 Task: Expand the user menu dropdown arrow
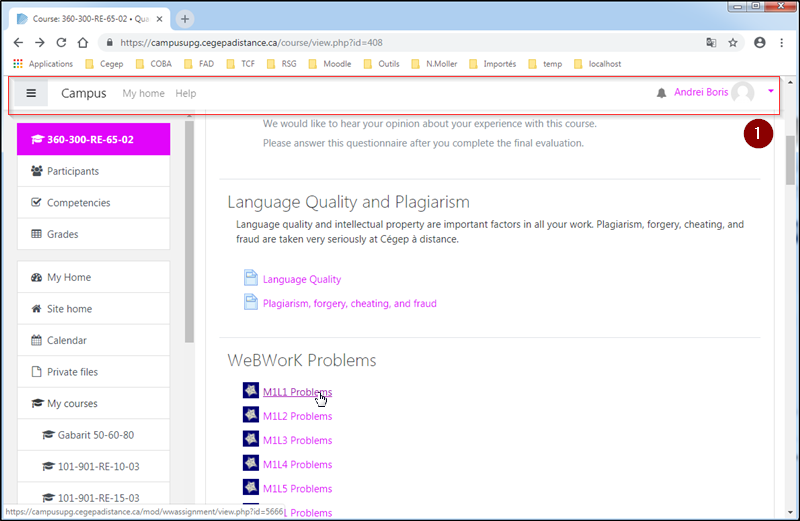[x=771, y=92]
